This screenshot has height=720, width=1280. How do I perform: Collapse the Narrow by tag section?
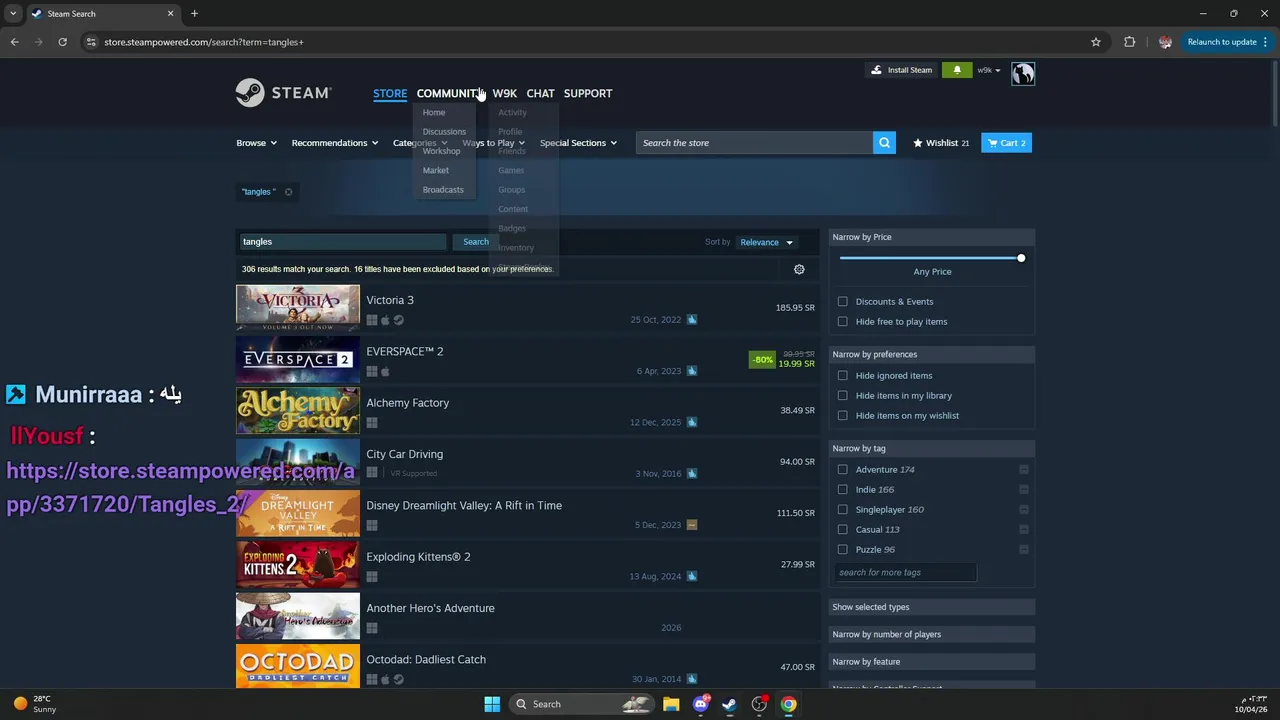coord(932,448)
